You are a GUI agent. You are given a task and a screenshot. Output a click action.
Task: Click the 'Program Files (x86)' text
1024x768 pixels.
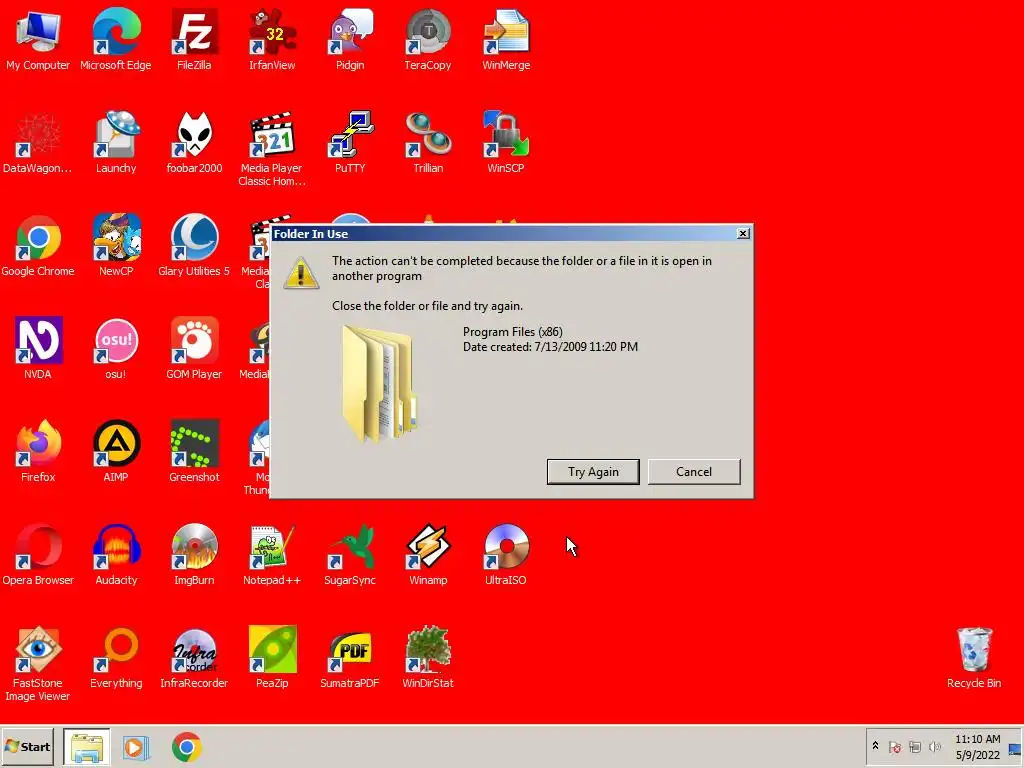(x=513, y=332)
